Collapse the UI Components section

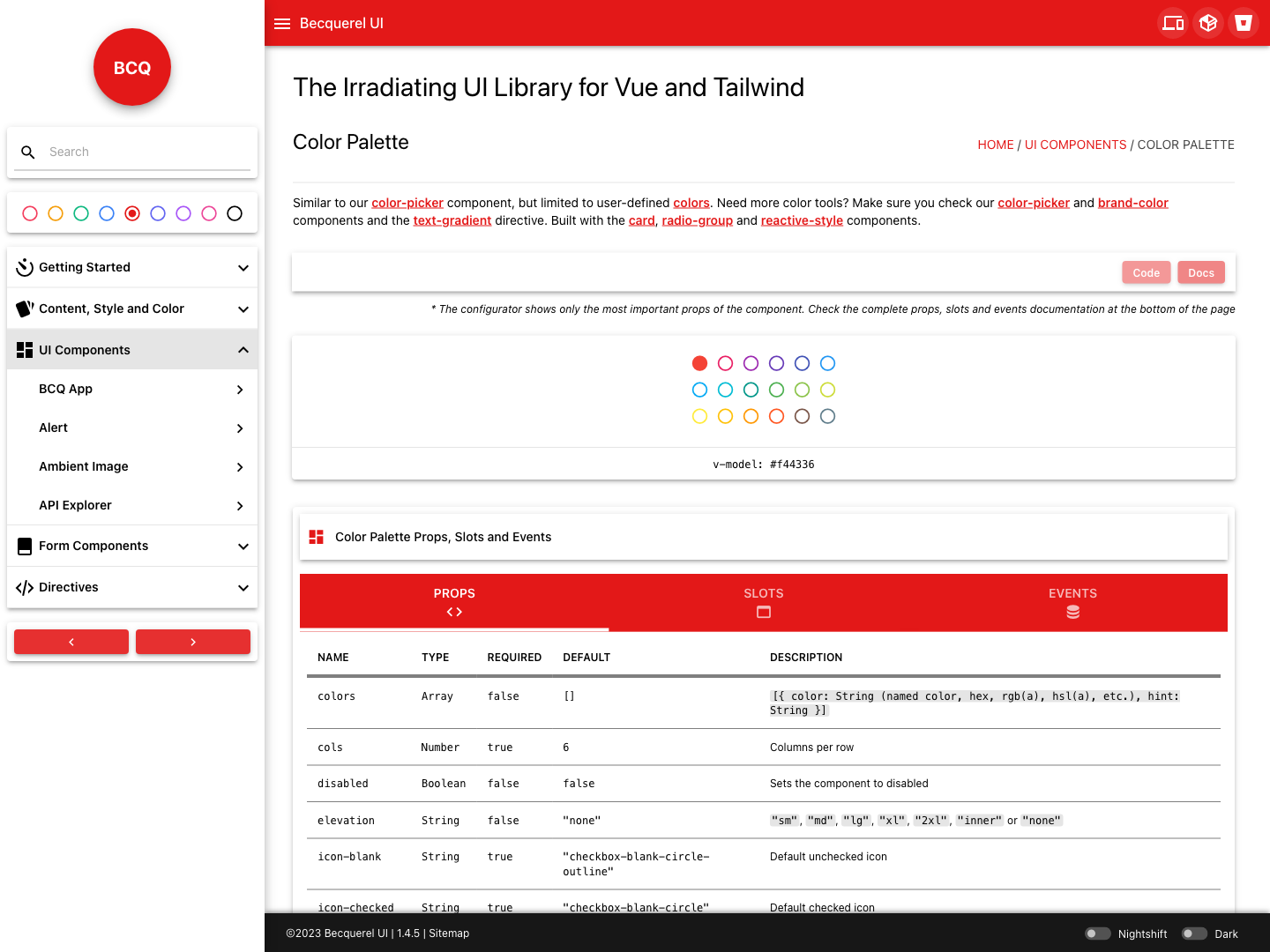(x=132, y=350)
